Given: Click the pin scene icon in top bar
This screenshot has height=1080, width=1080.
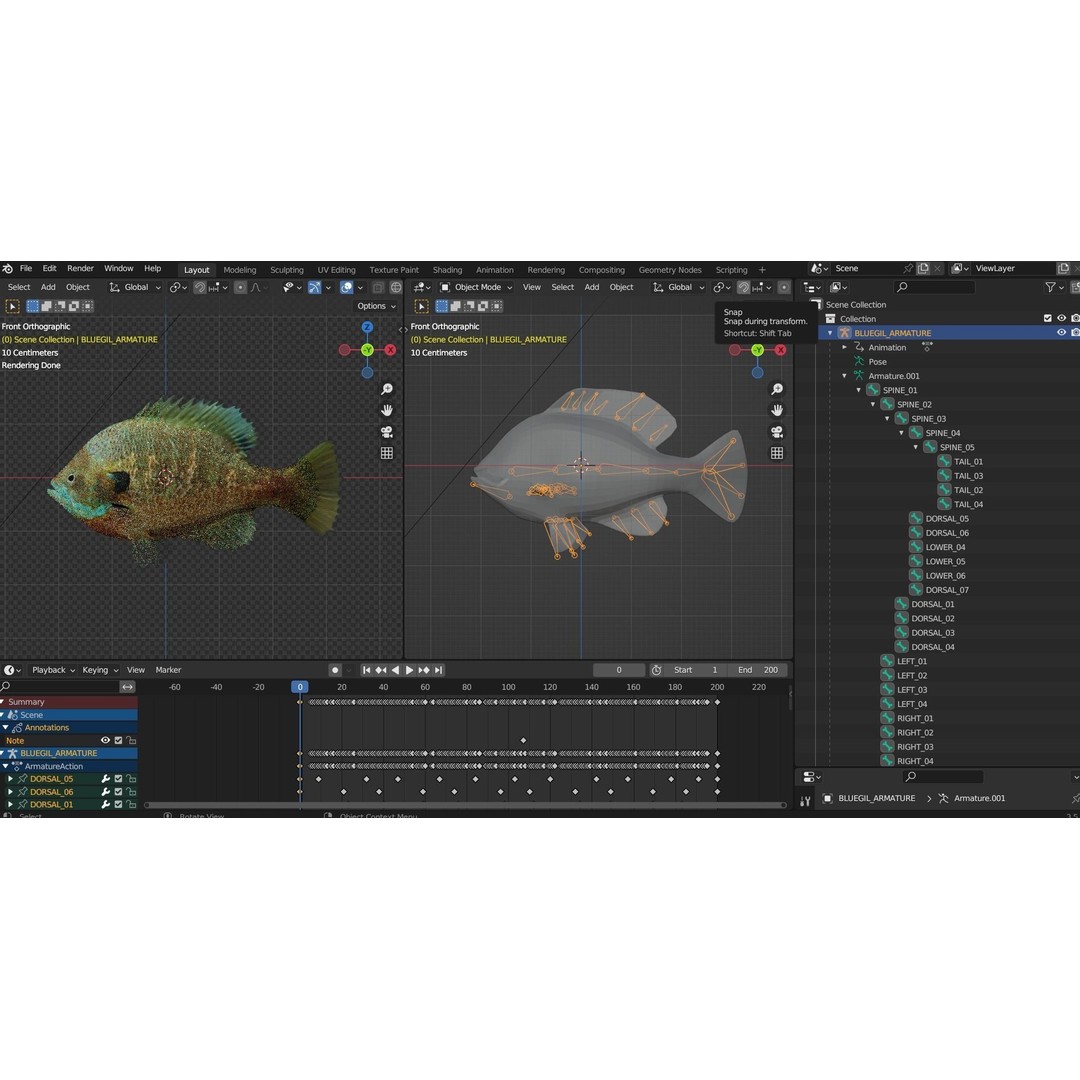Looking at the screenshot, I should click(x=908, y=269).
